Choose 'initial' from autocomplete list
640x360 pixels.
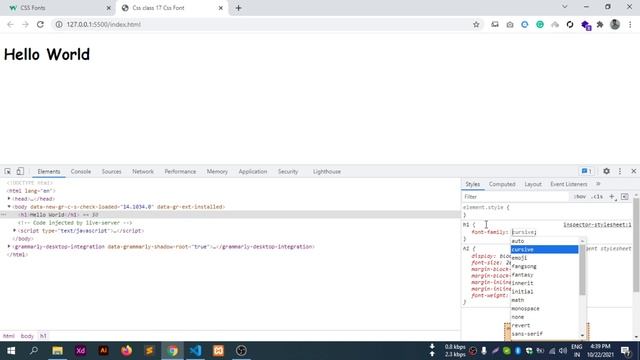pos(544,292)
